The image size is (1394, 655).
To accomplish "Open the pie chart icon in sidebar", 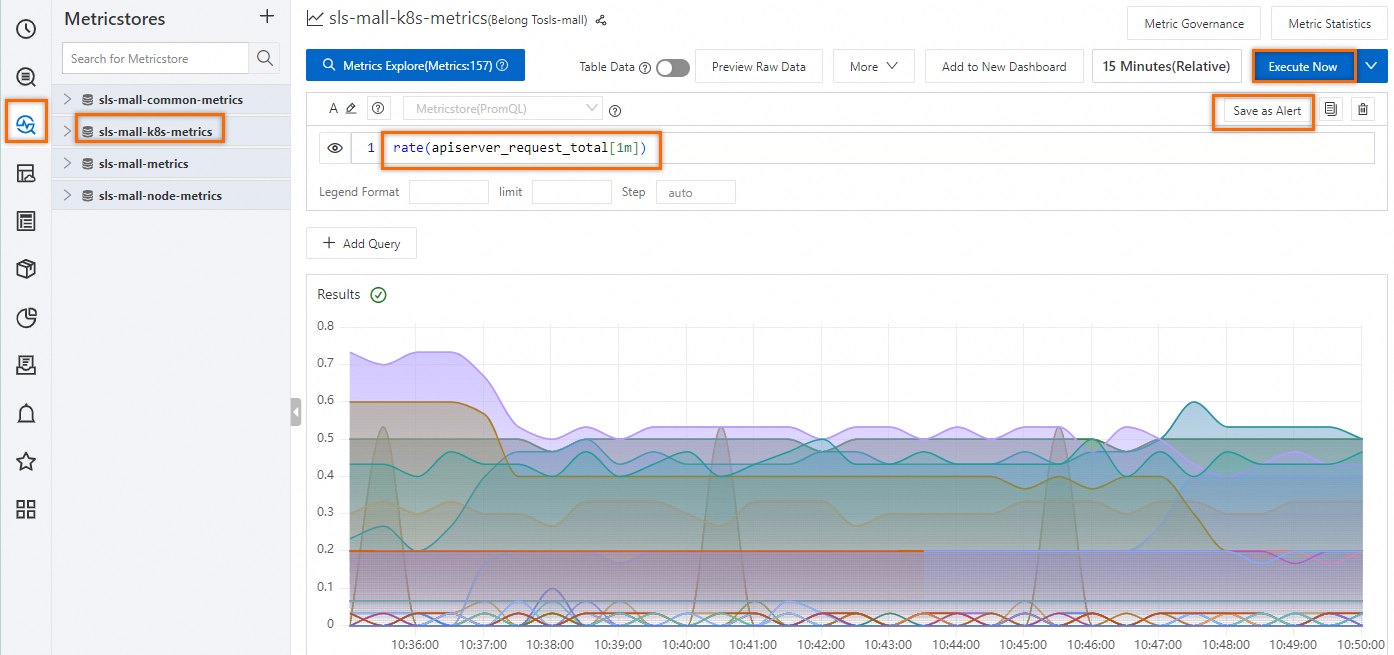I will click(x=26, y=318).
